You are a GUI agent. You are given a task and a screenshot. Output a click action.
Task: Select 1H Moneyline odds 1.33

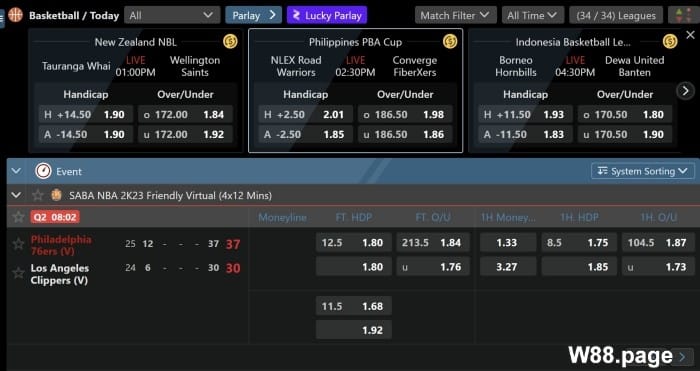508,242
